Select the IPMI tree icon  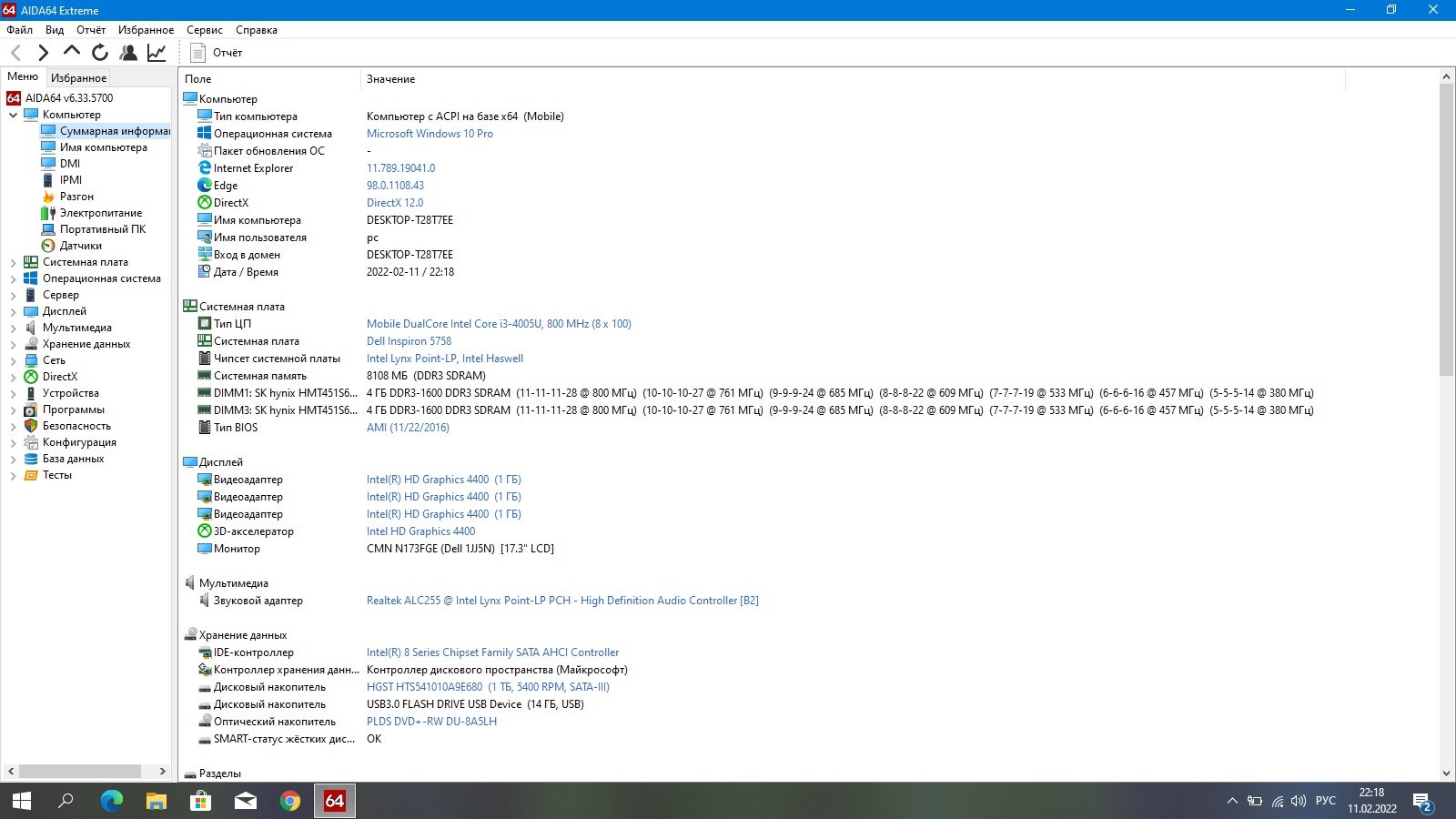48,180
